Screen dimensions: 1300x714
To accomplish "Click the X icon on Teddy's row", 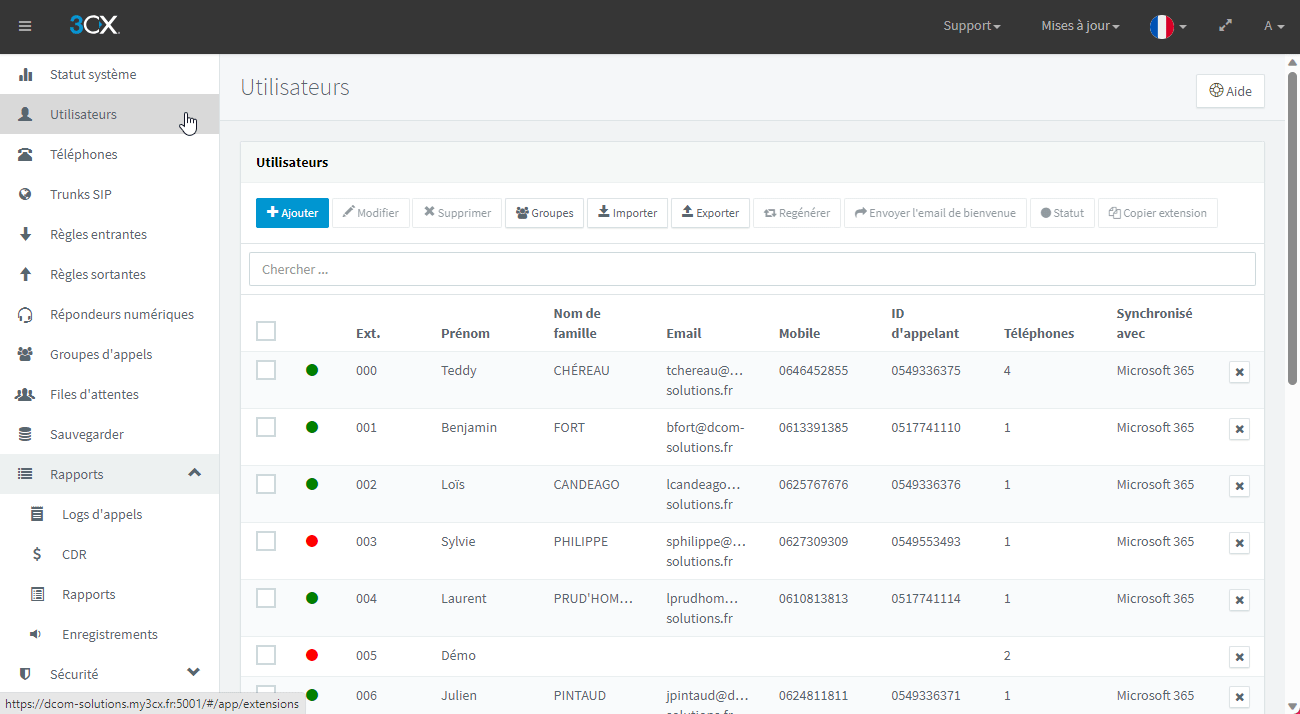I will (x=1239, y=372).
